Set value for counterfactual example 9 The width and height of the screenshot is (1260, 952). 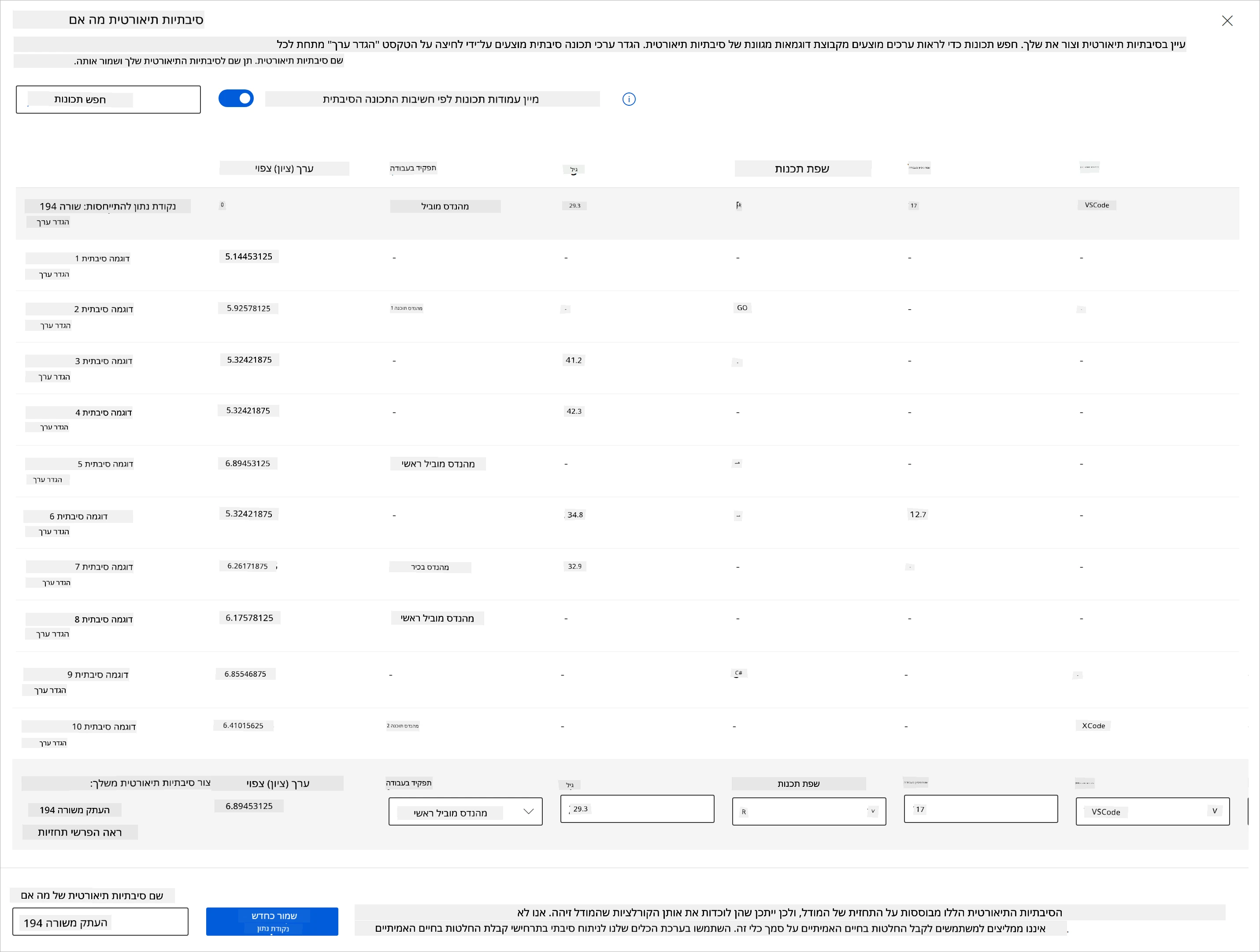tap(50, 690)
